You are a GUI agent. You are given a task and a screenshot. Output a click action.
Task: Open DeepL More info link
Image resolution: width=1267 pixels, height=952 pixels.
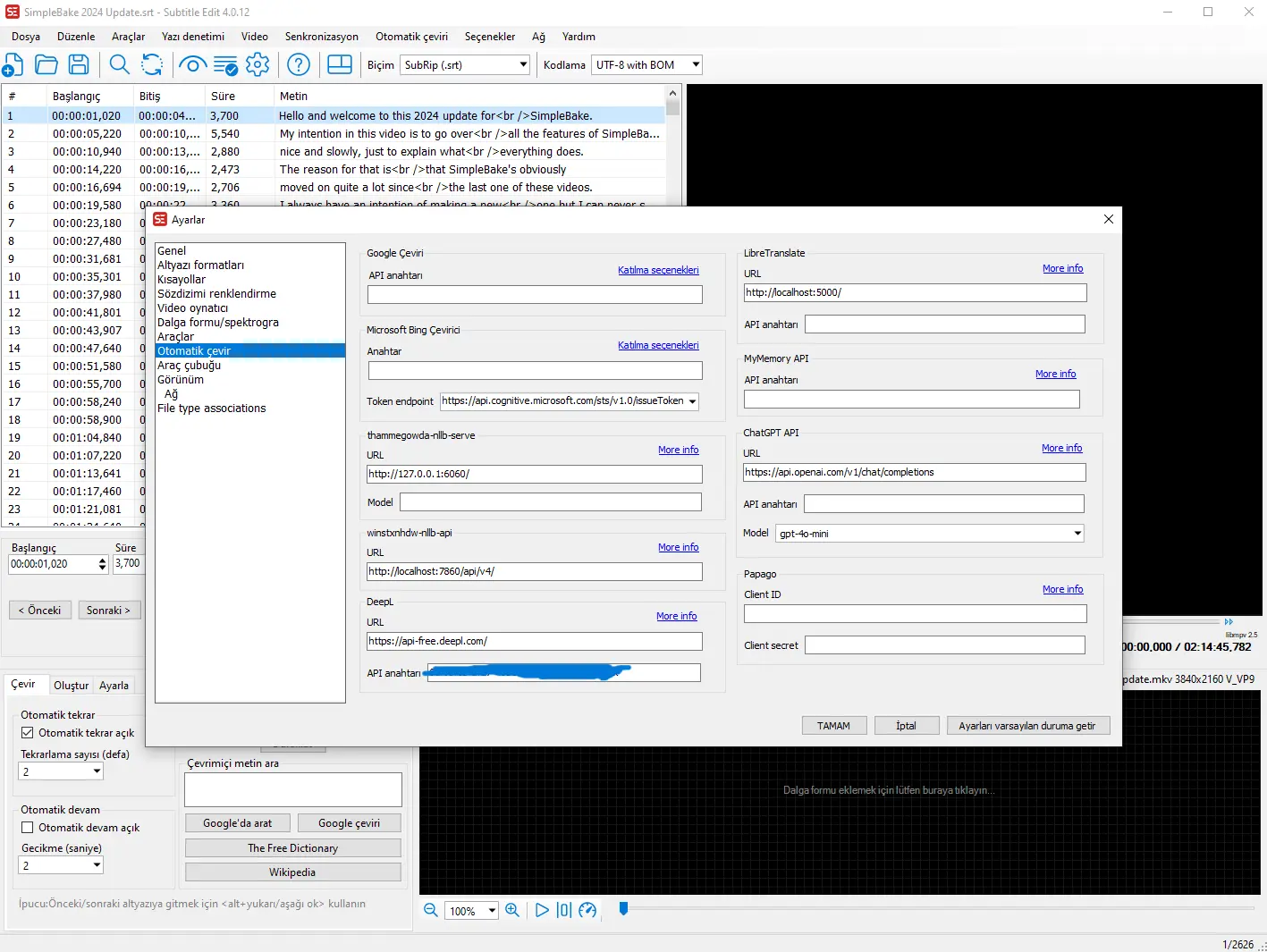(x=676, y=616)
